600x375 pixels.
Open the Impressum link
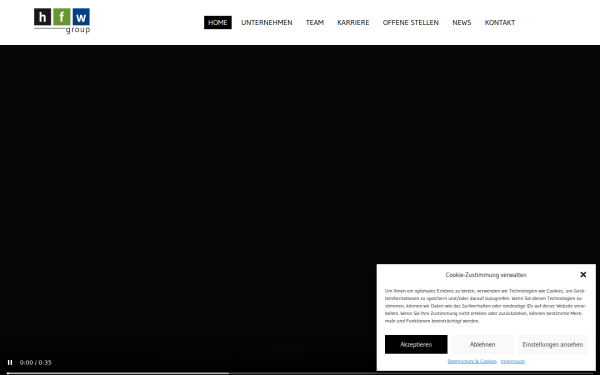[513, 361]
